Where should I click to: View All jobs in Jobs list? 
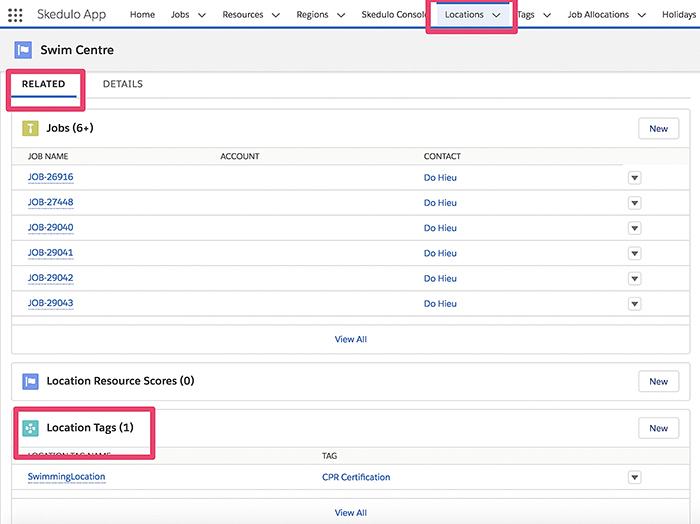coord(351,339)
